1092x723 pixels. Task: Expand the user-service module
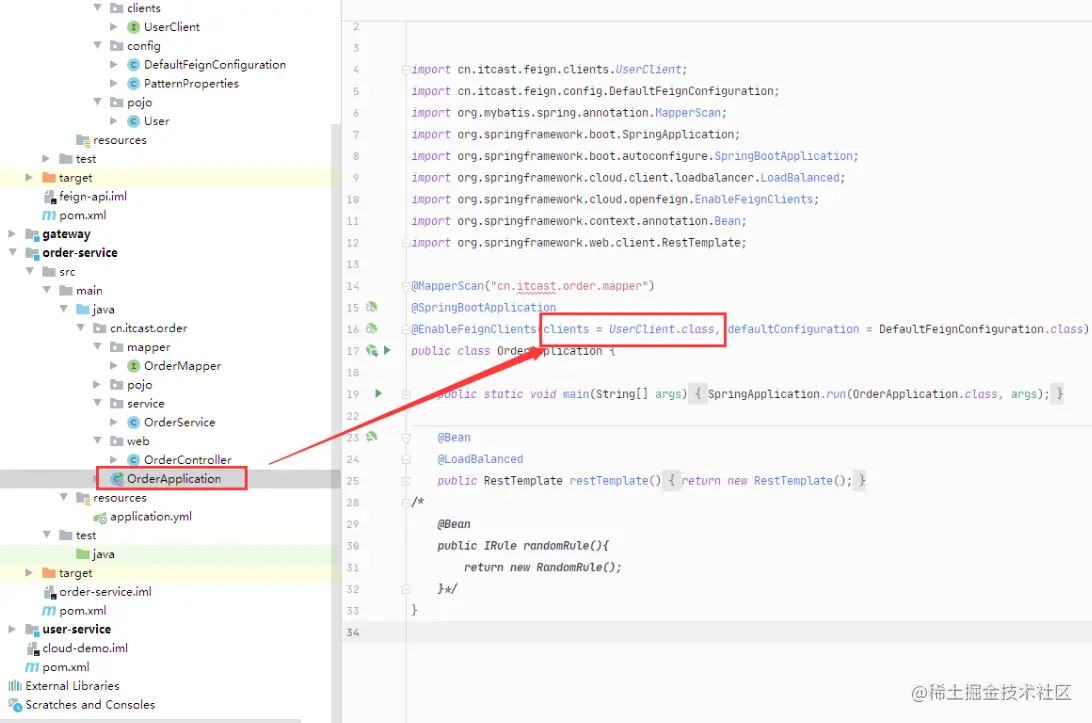coord(12,629)
